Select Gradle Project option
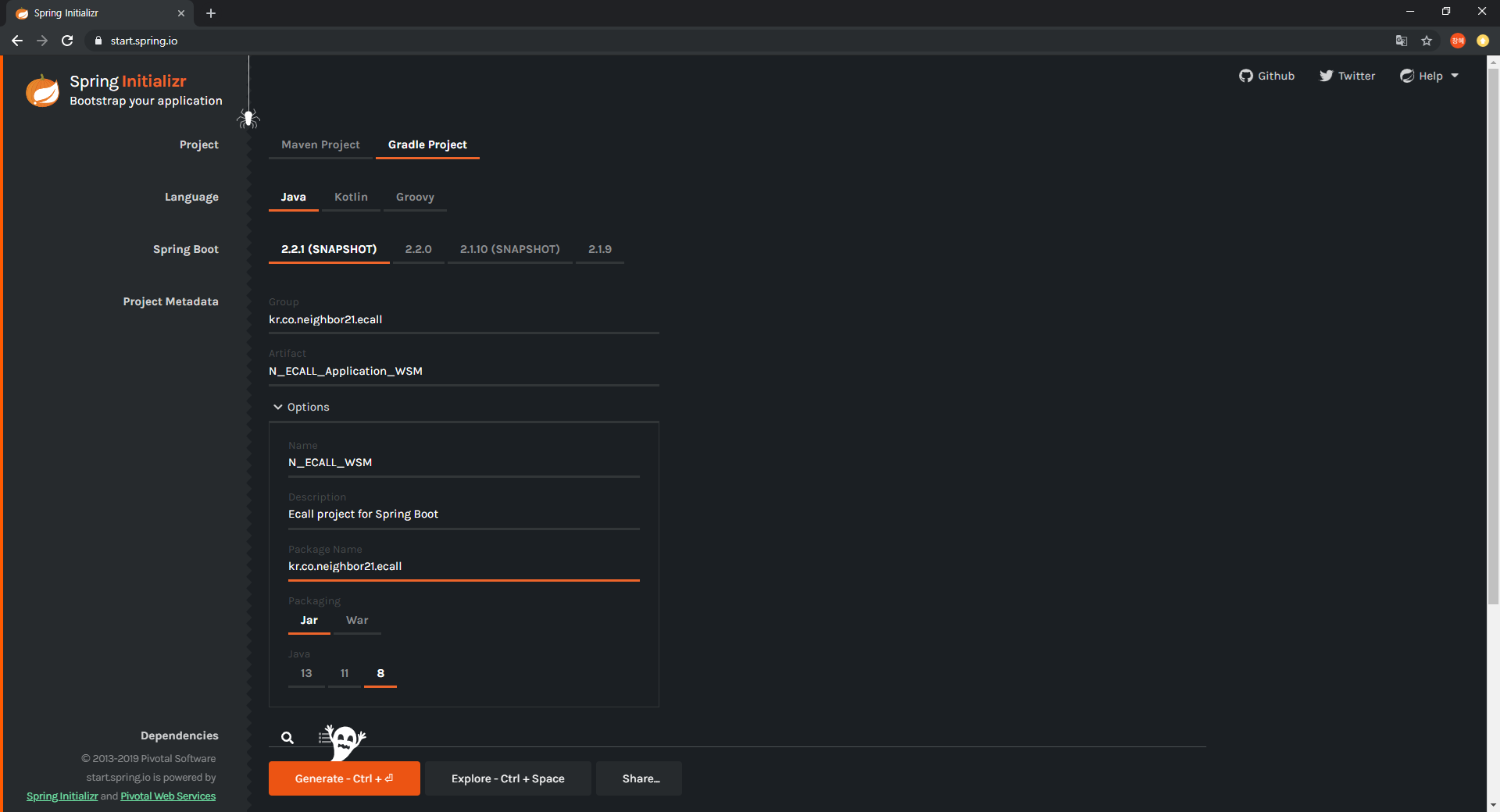The width and height of the screenshot is (1500, 812). coord(427,144)
